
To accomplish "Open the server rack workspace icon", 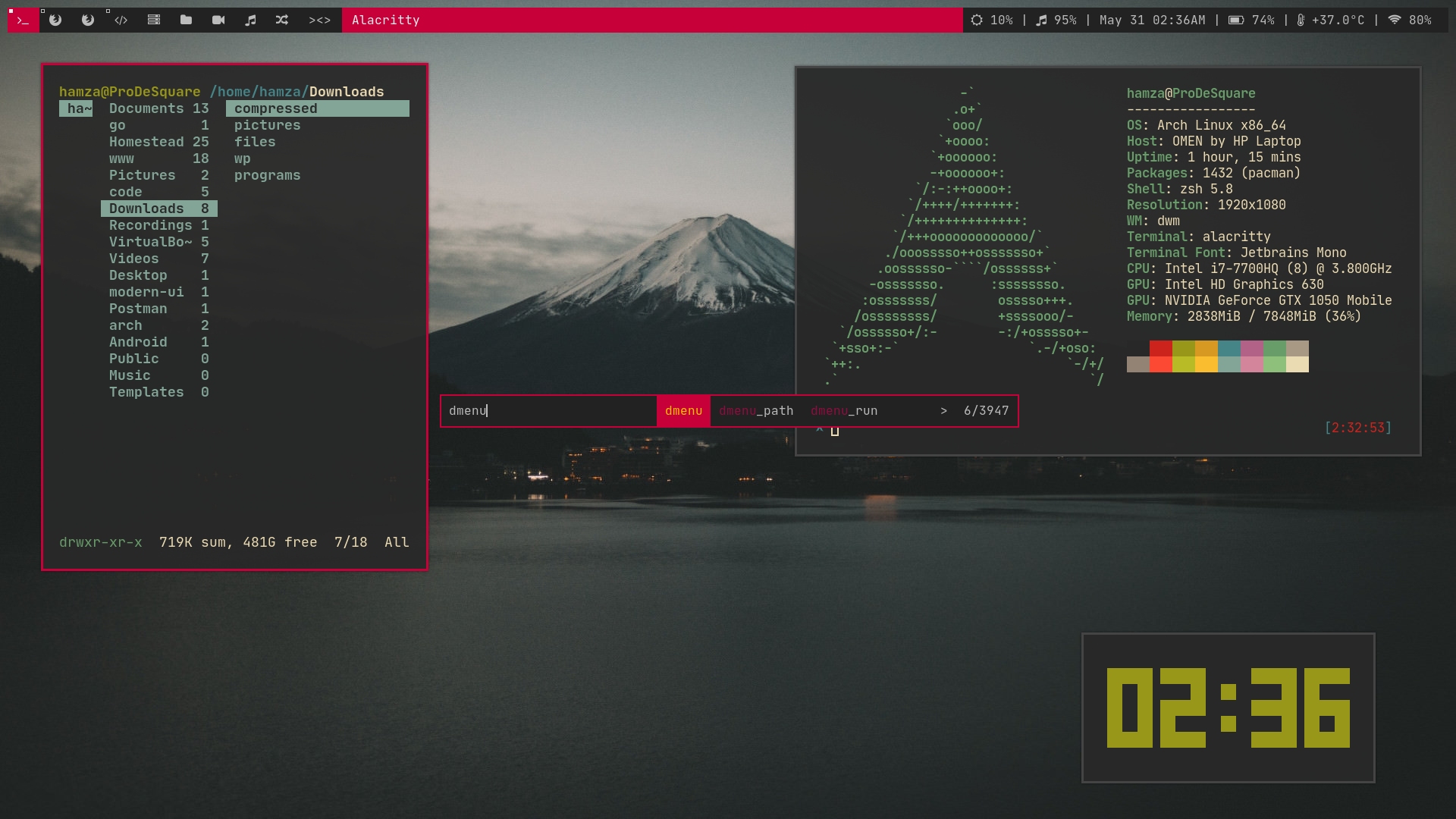I will (154, 20).
